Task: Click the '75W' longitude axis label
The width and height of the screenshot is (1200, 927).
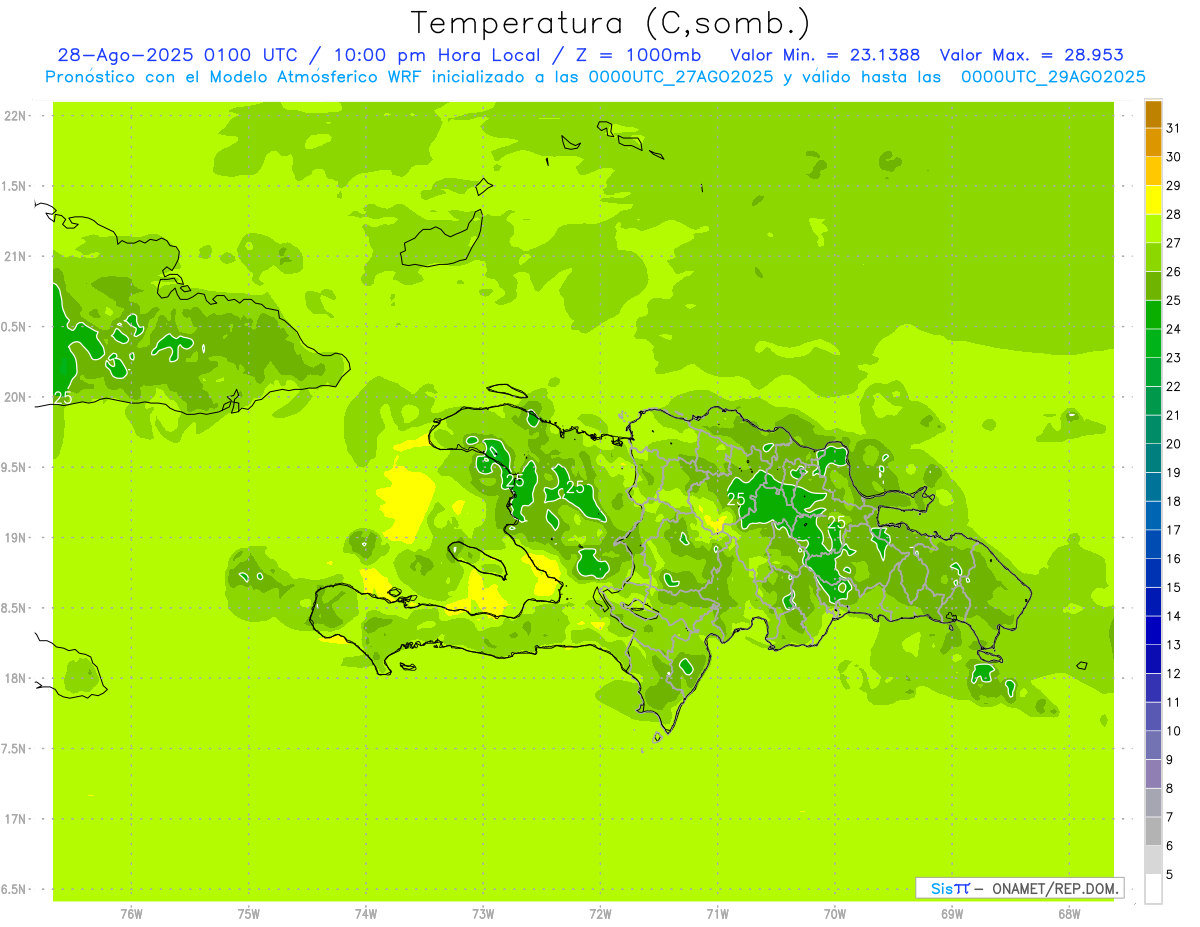Action: click(x=249, y=914)
